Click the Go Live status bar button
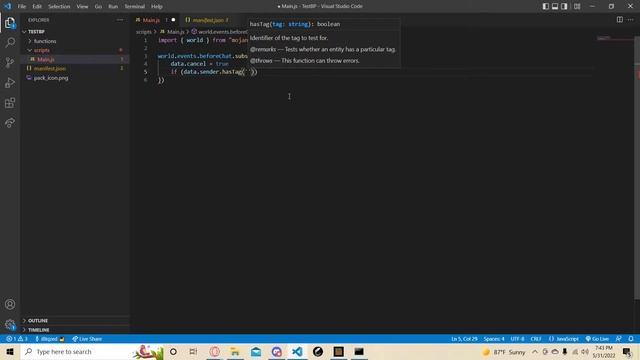The image size is (640, 360). pyautogui.click(x=597, y=339)
